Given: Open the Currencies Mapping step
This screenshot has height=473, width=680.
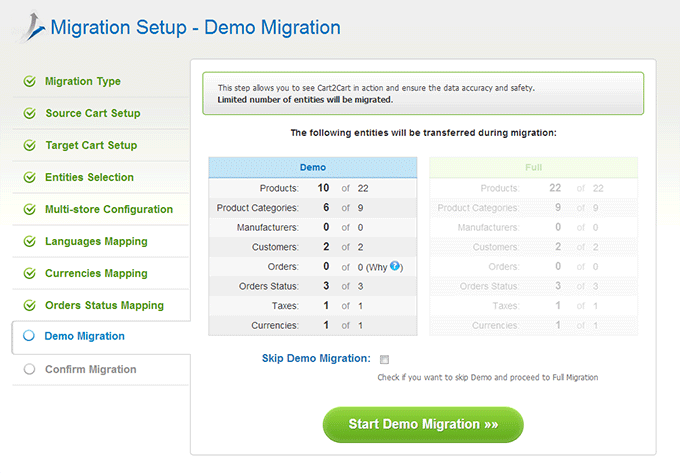Looking at the screenshot, I should coord(96,274).
